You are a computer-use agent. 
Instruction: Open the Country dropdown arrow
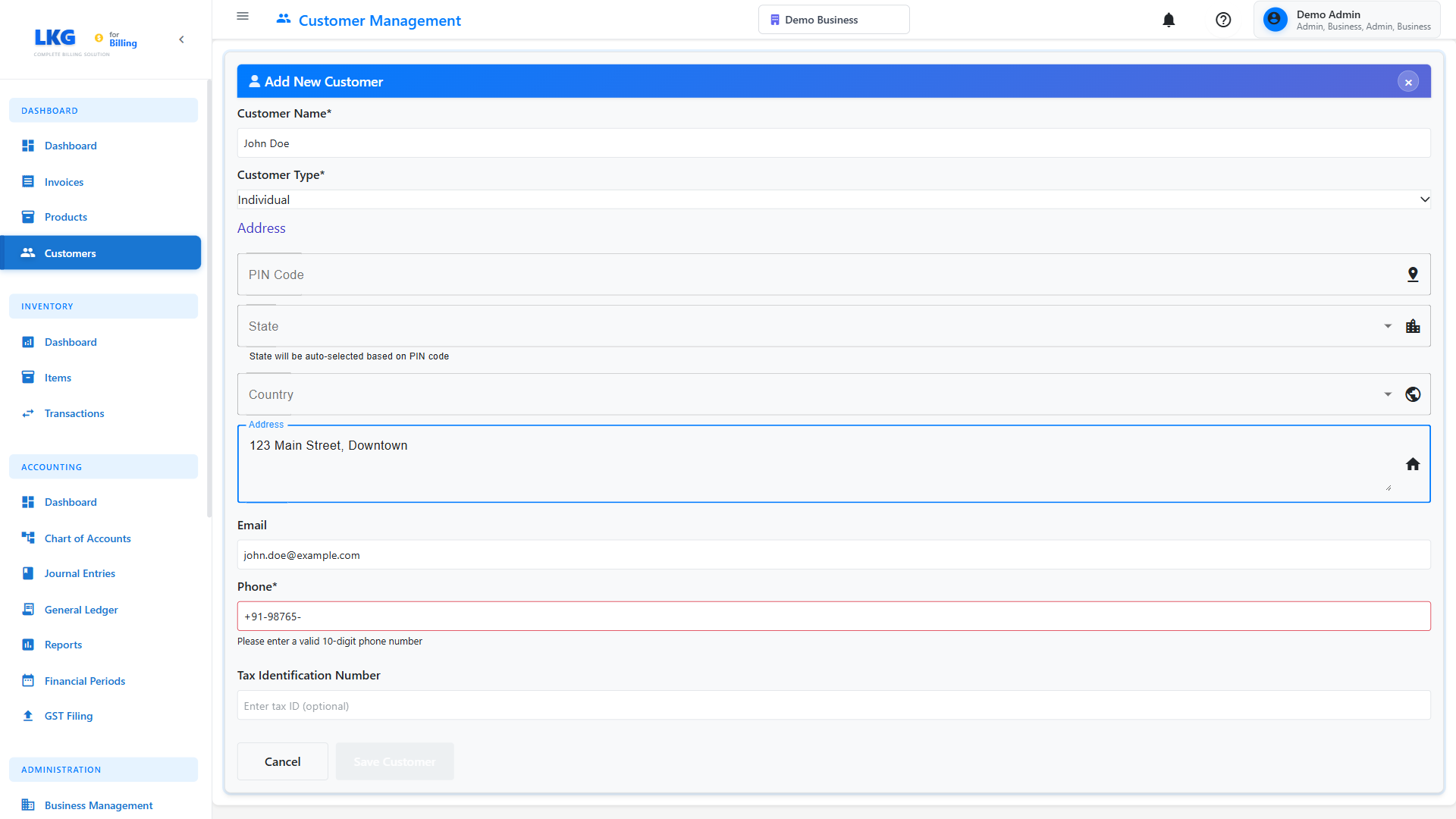click(1388, 394)
